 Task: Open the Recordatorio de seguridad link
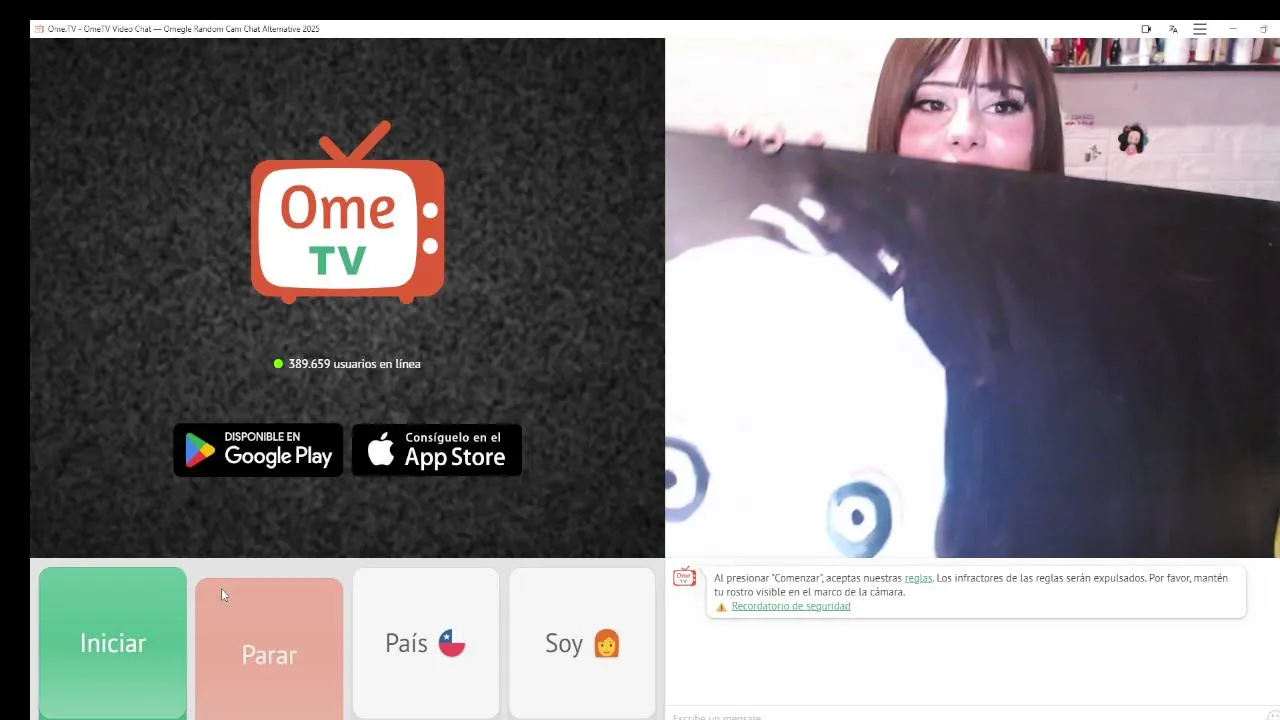(791, 606)
